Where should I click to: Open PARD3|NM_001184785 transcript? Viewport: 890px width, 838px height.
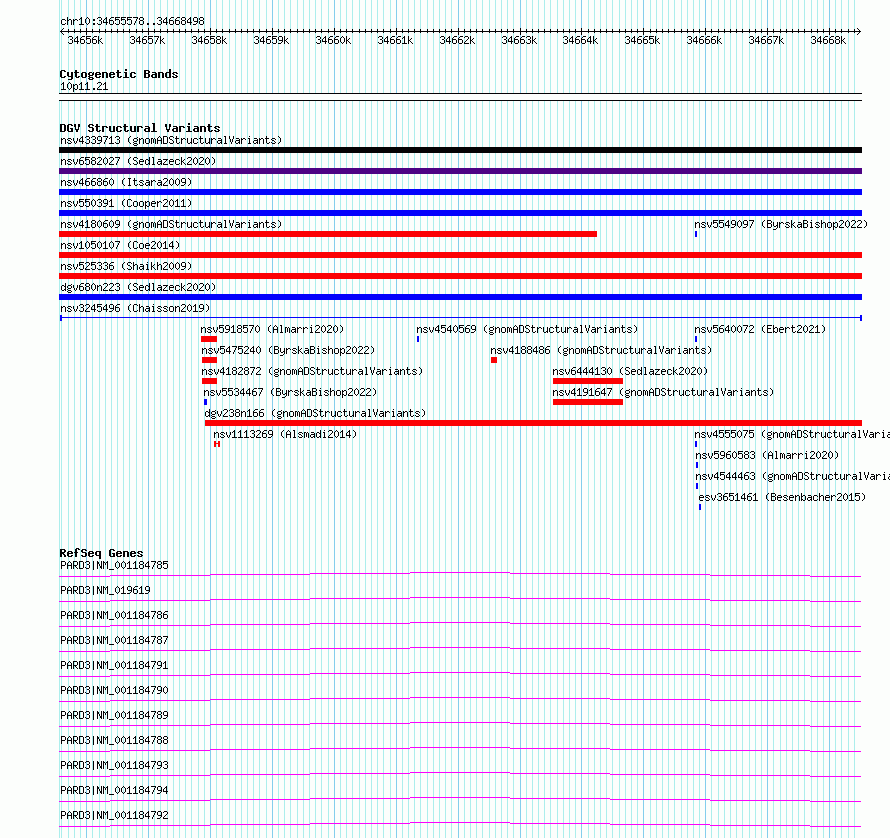[x=114, y=565]
